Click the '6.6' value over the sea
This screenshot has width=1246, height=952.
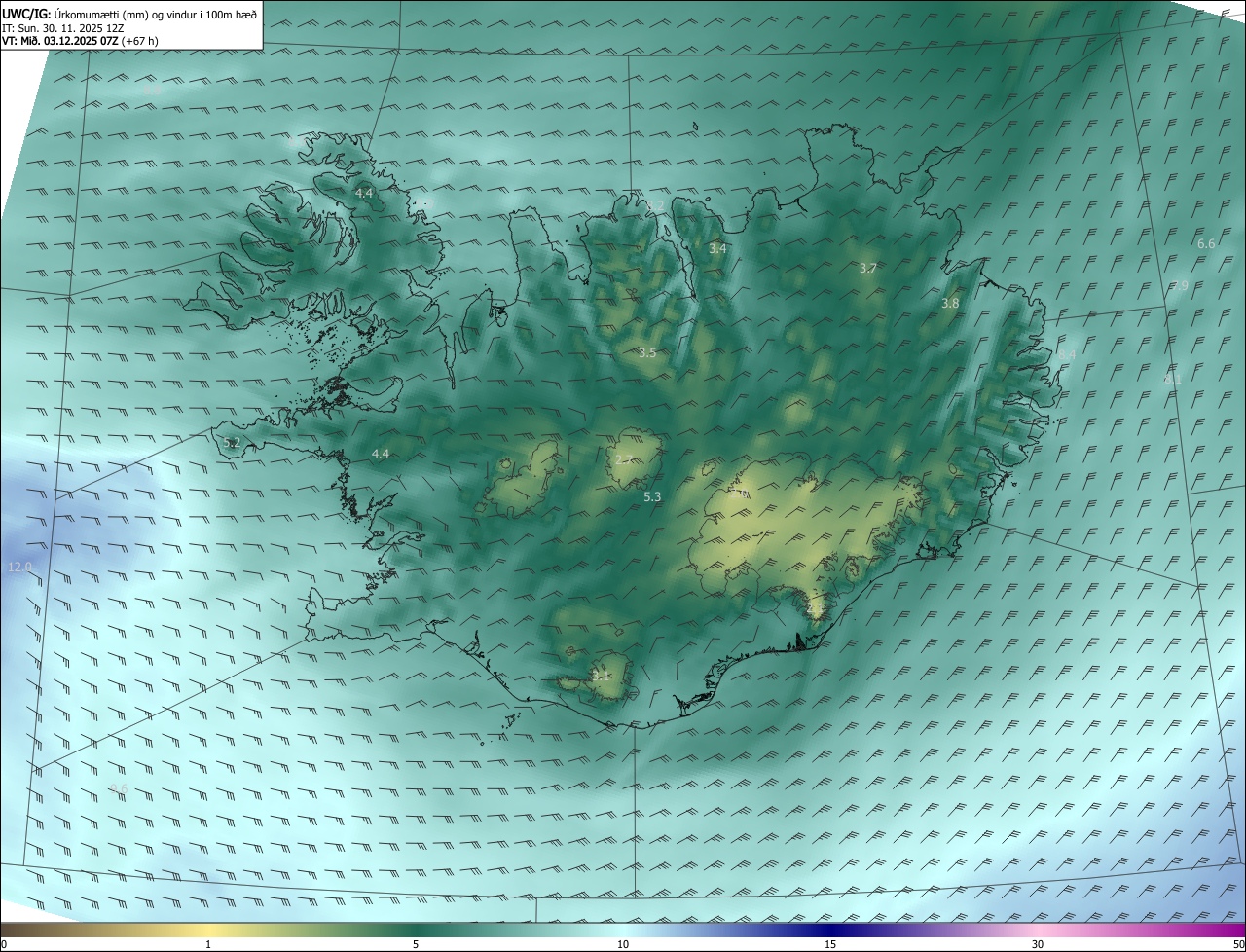(x=1206, y=244)
